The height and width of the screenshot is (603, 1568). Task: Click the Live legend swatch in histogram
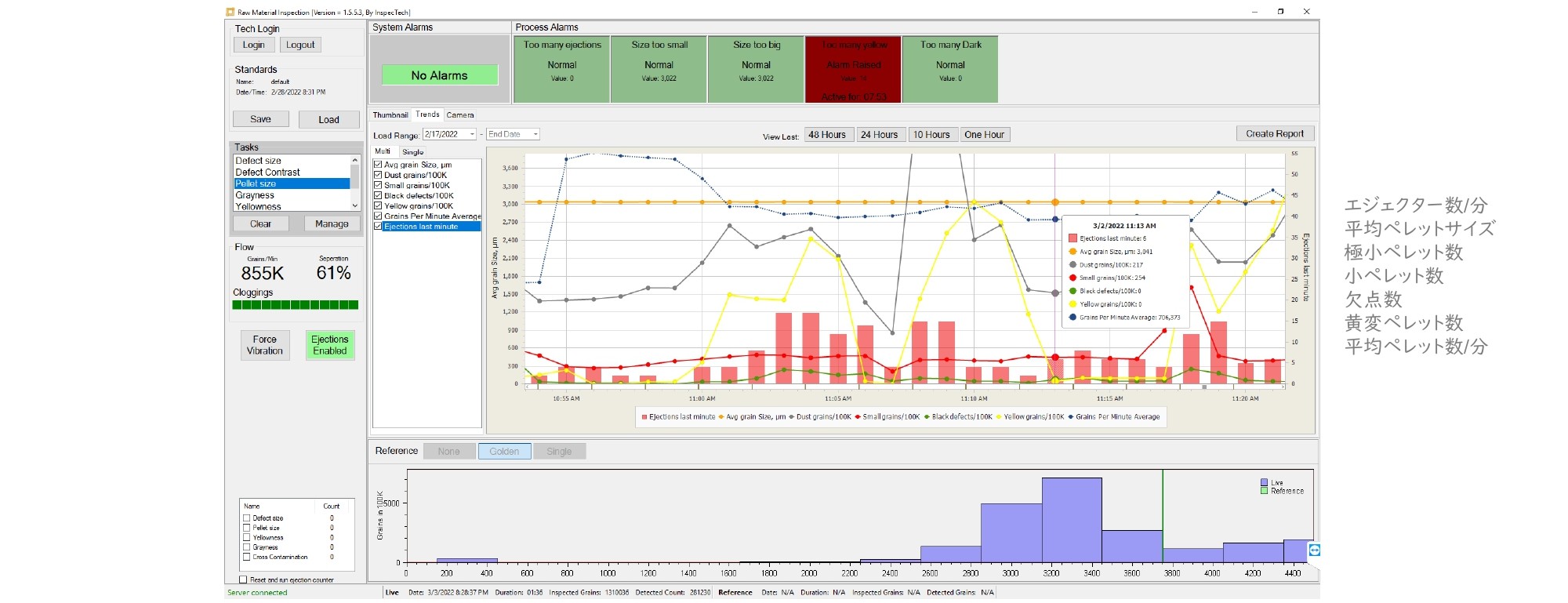pyautogui.click(x=1264, y=482)
